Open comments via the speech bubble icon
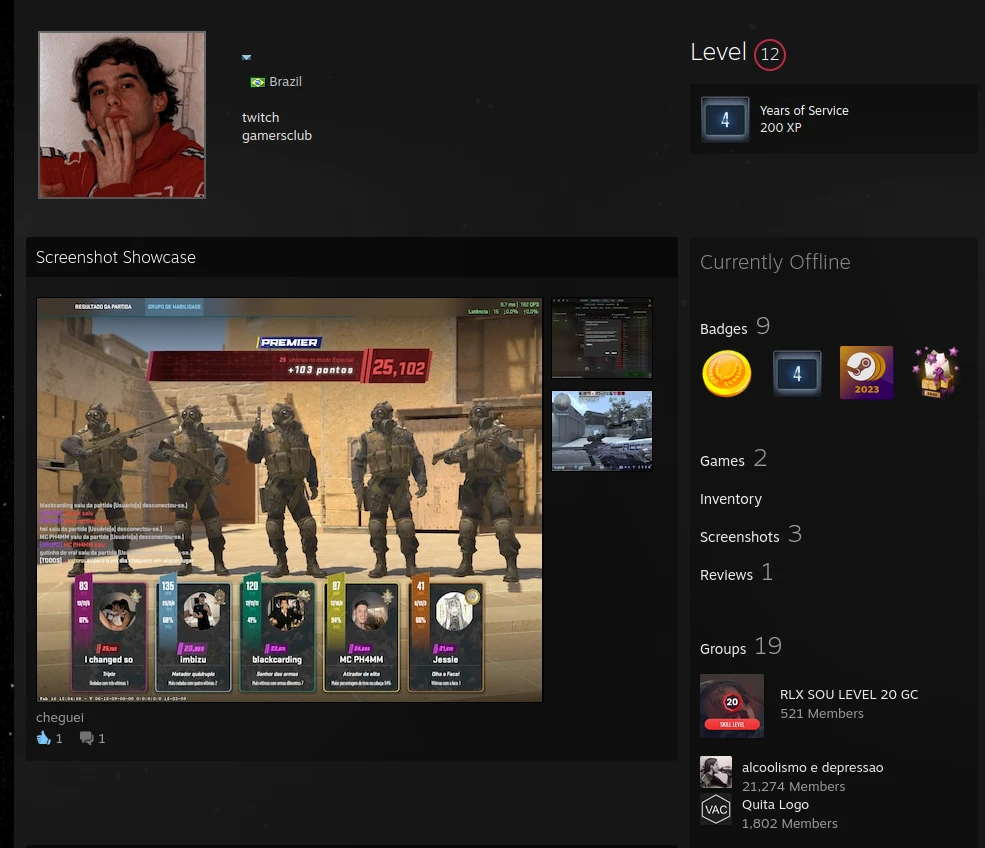The height and width of the screenshot is (848, 985). pyautogui.click(x=87, y=738)
